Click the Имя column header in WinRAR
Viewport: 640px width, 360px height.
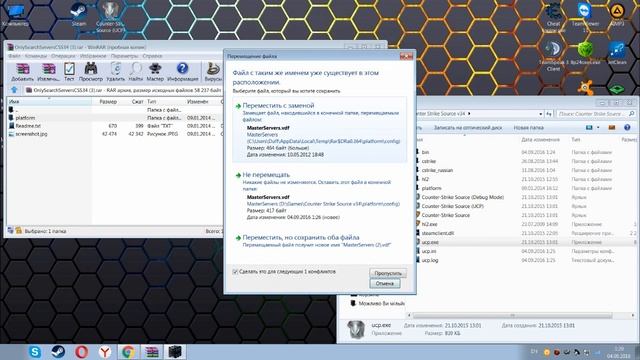(50, 102)
